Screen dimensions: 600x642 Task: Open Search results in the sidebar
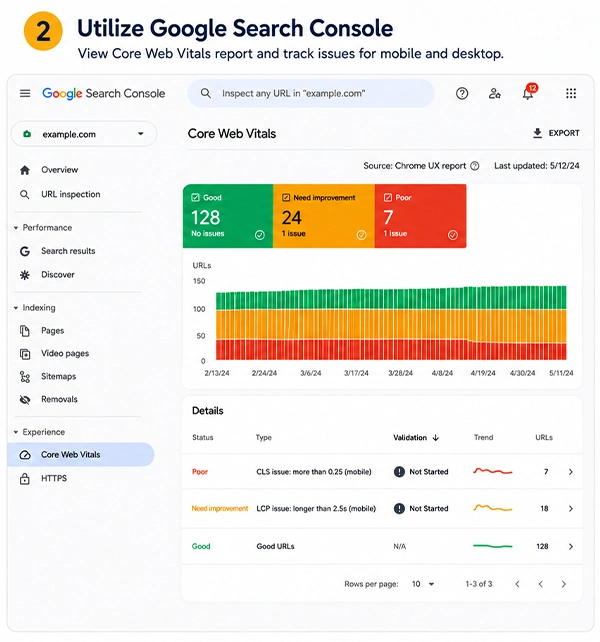click(x=68, y=251)
